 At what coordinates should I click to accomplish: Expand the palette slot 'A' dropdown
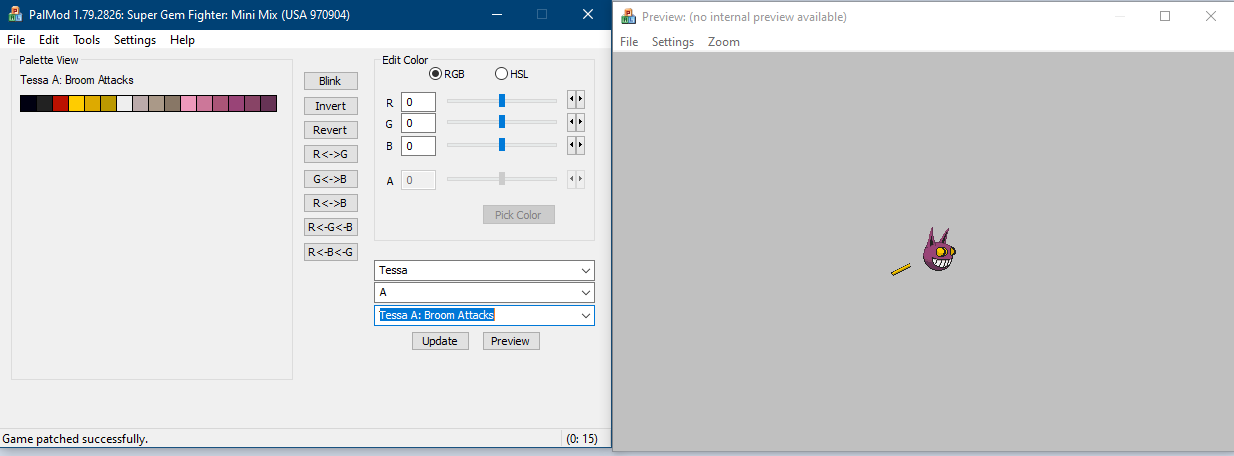[x=484, y=293]
